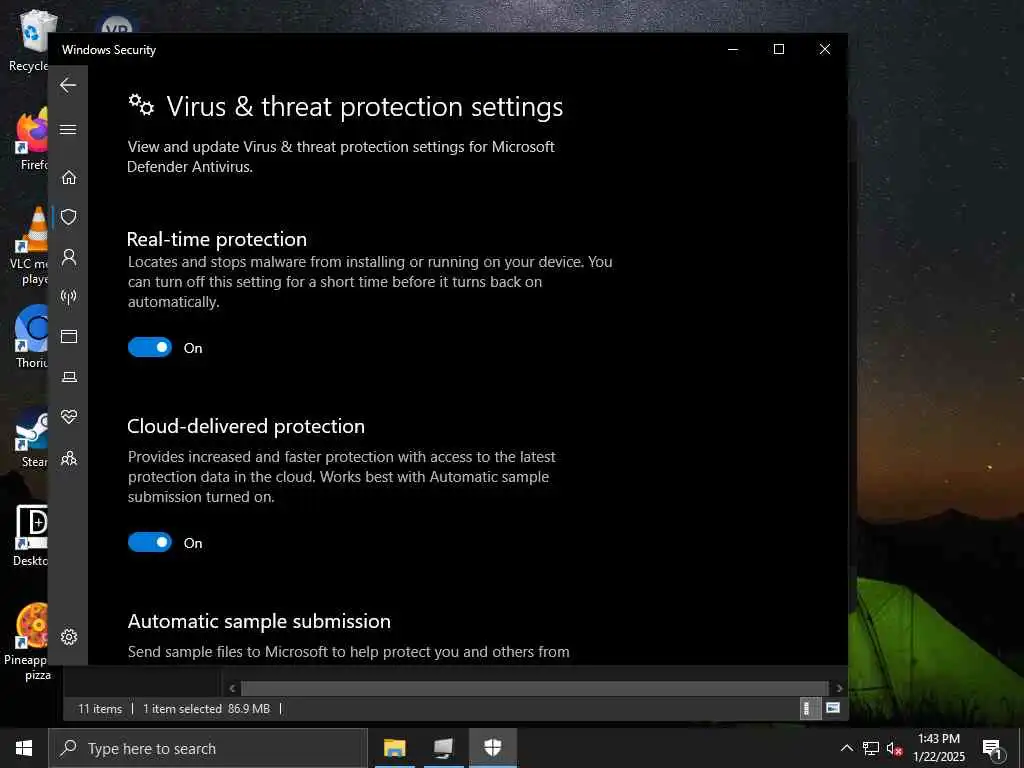Click the horizontal scrollbar in the background window
Viewport: 1024px width, 768px height.
[x=535, y=688]
